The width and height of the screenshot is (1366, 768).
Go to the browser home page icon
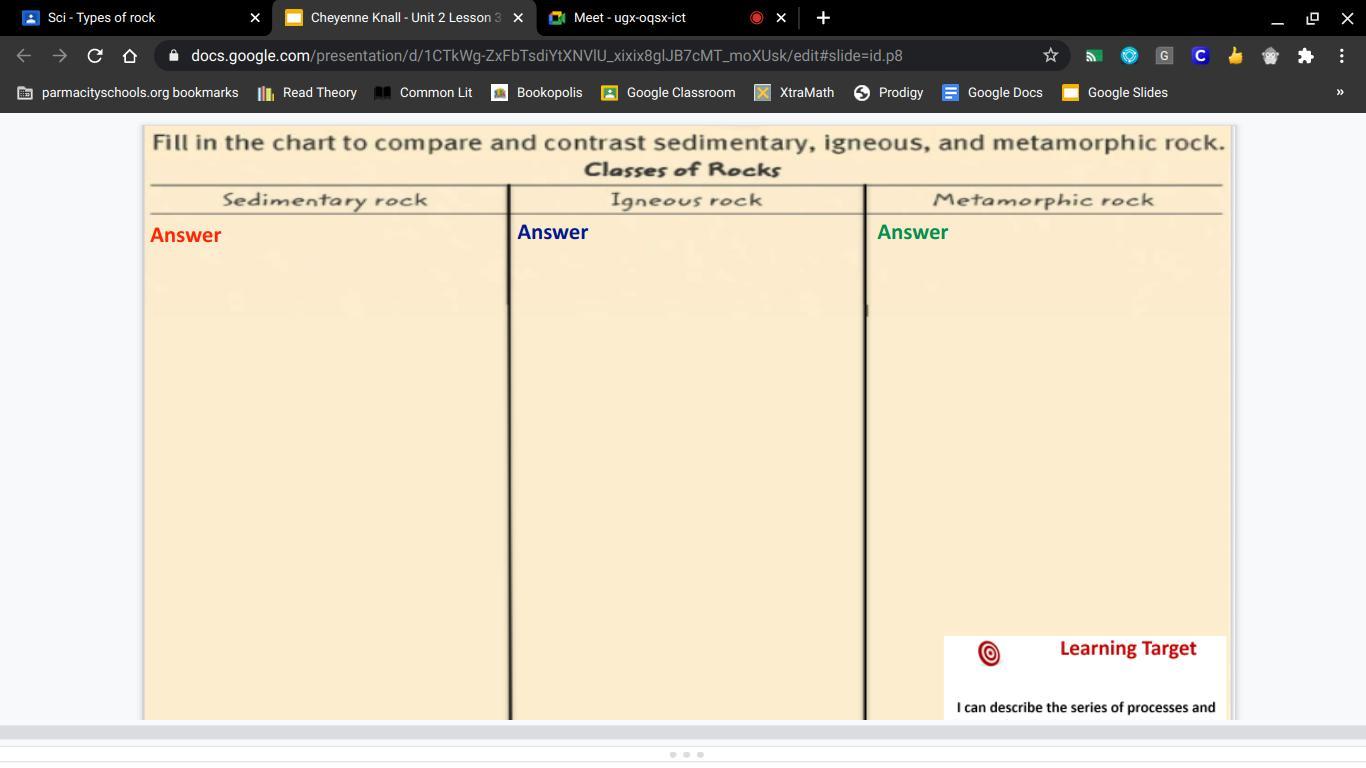129,56
